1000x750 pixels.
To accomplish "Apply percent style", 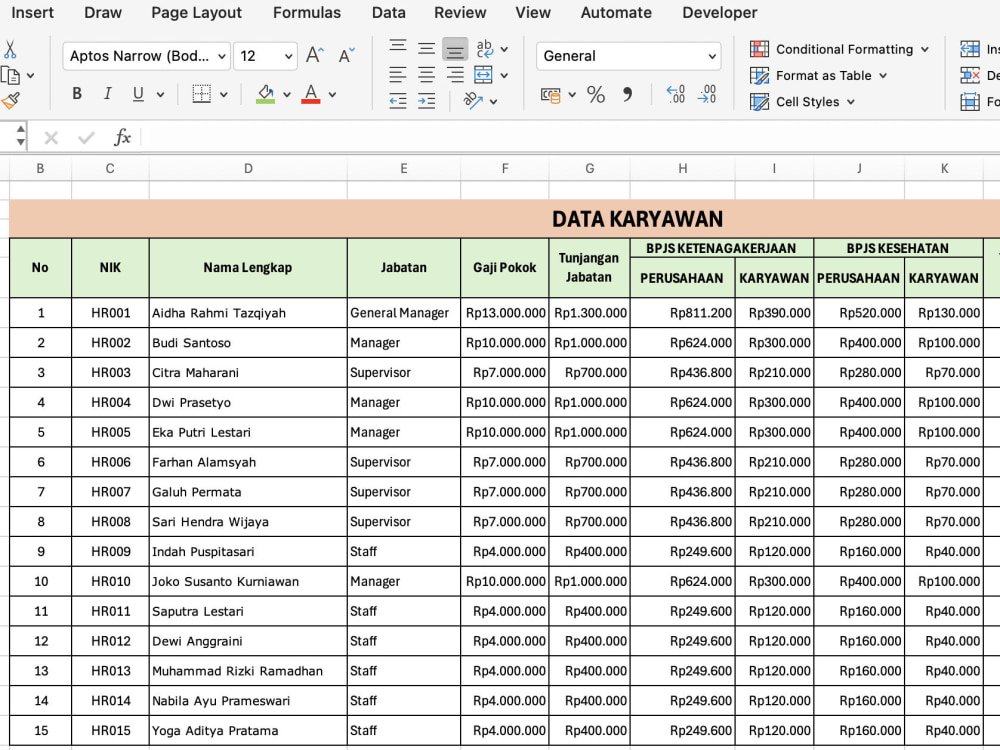I will point(596,95).
